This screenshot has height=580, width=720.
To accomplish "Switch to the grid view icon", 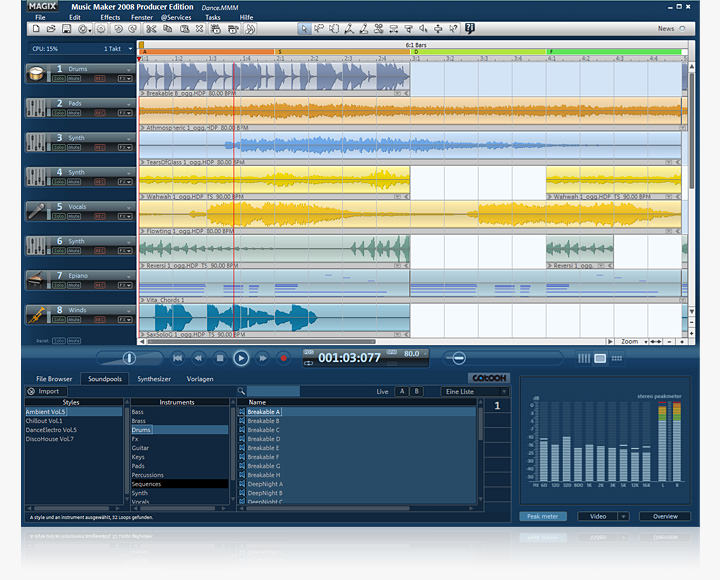I will [x=617, y=358].
